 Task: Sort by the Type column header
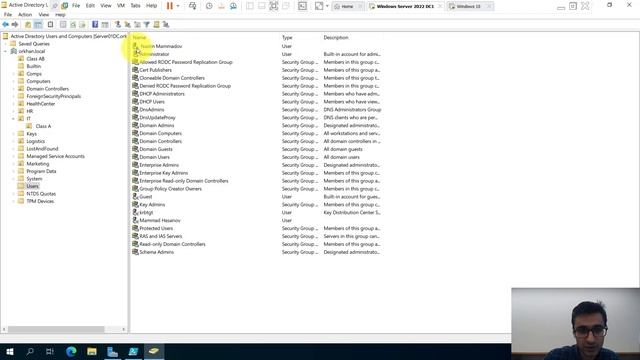pos(287,38)
